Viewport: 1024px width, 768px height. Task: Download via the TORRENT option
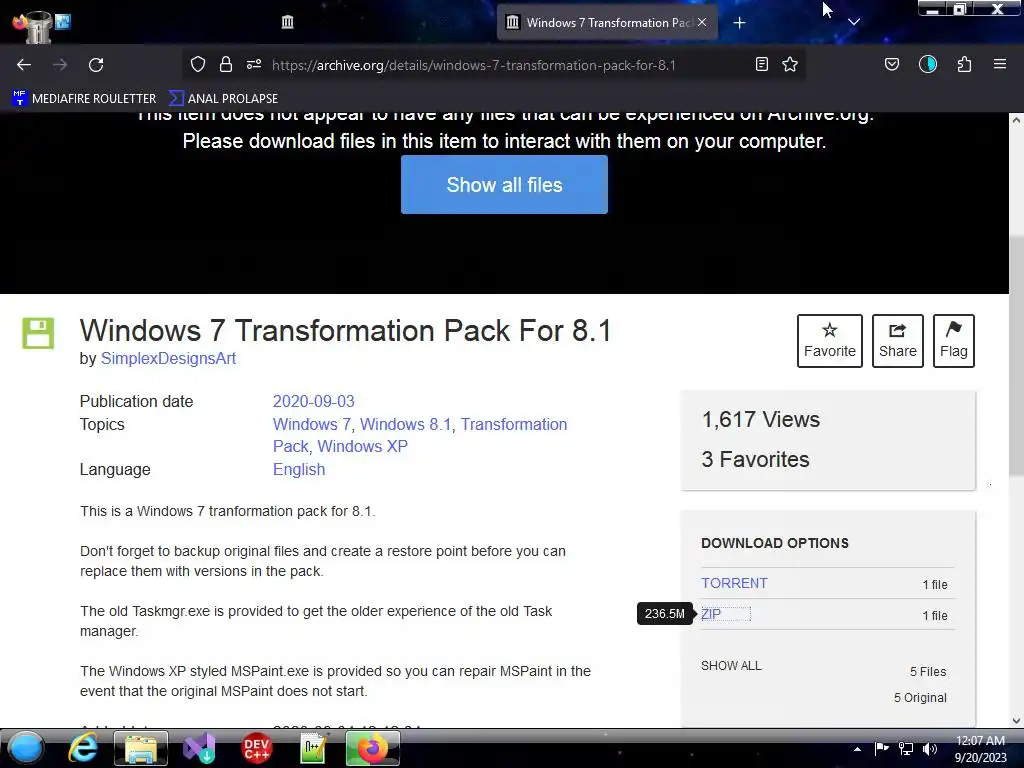tap(734, 583)
